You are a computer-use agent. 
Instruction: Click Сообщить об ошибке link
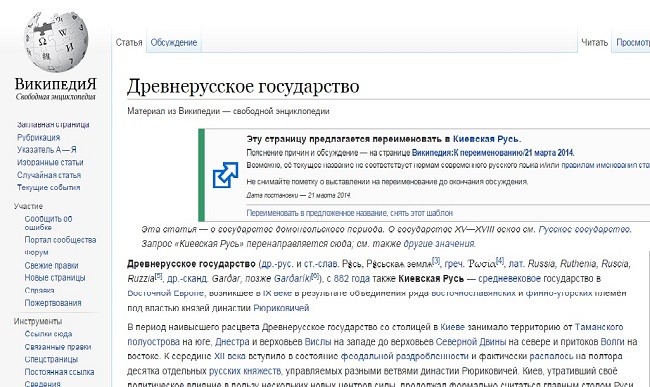pos(48,223)
